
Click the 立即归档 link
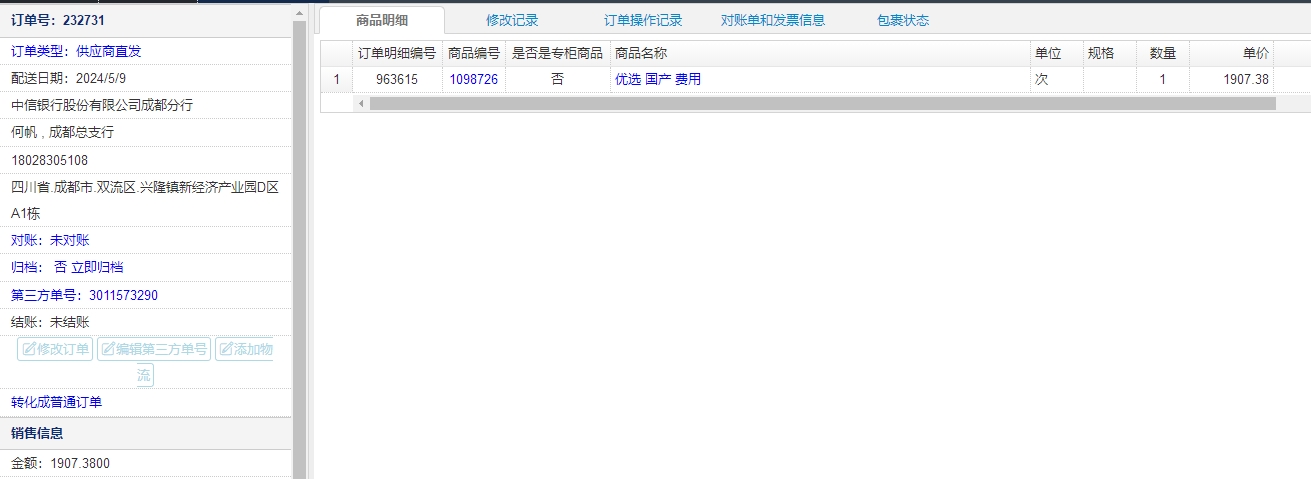point(97,267)
